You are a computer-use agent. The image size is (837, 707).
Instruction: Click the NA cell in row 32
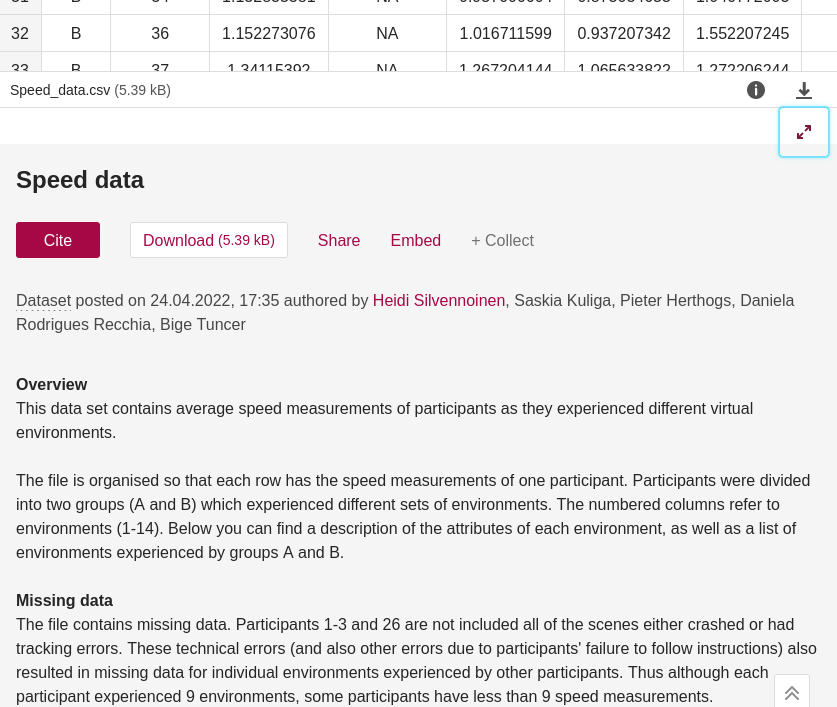(387, 33)
